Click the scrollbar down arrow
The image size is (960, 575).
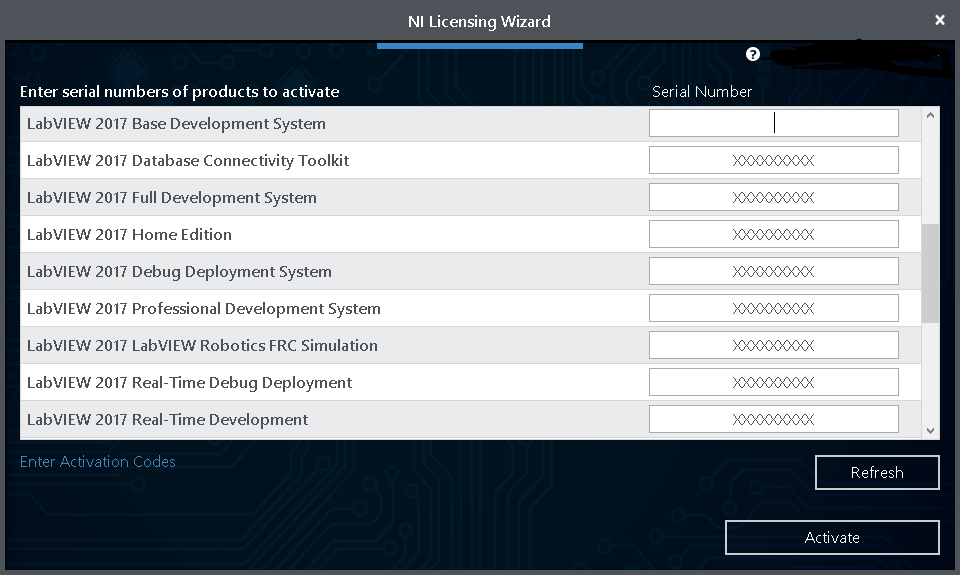931,430
